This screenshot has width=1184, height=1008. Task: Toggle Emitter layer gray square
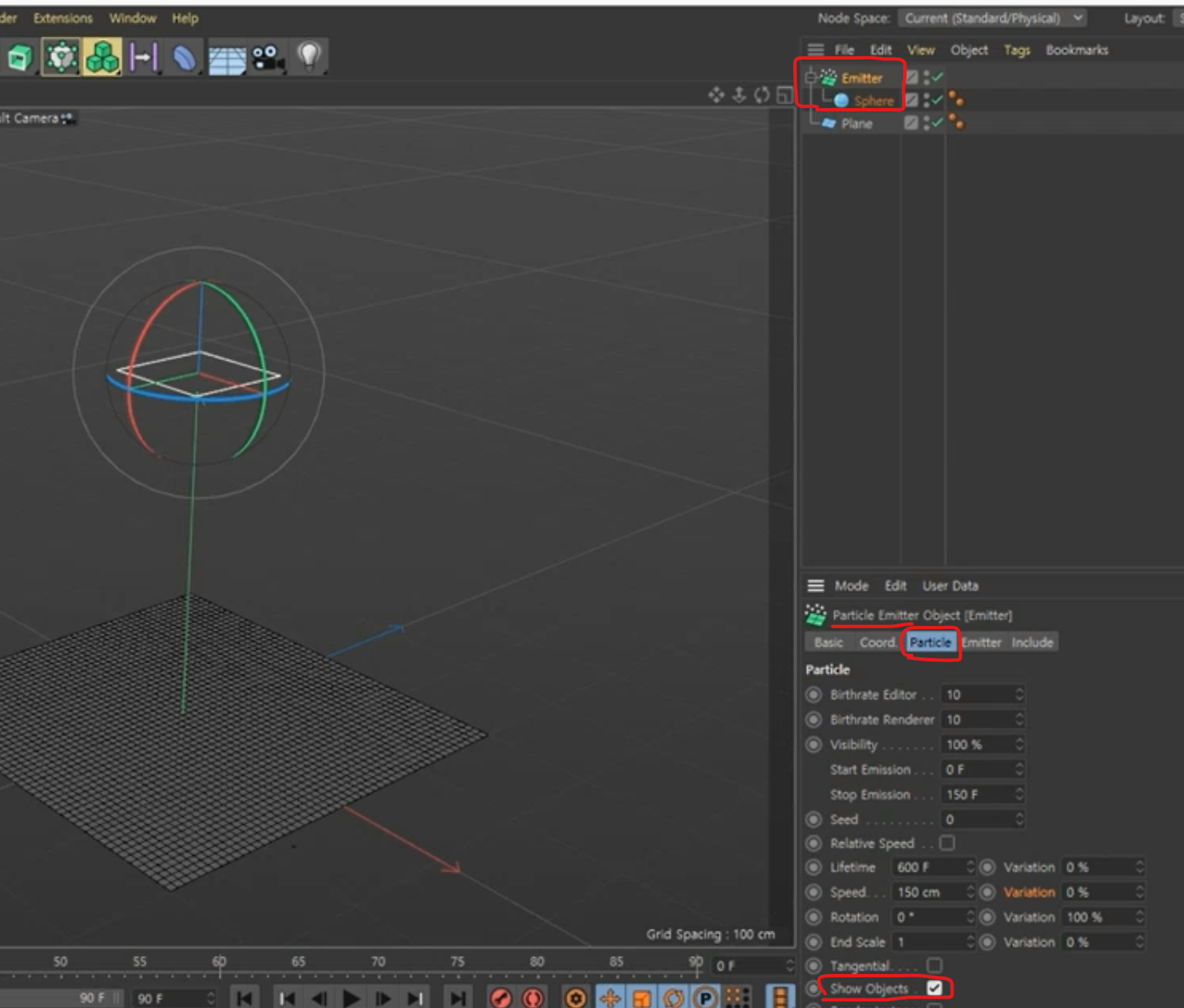(912, 77)
